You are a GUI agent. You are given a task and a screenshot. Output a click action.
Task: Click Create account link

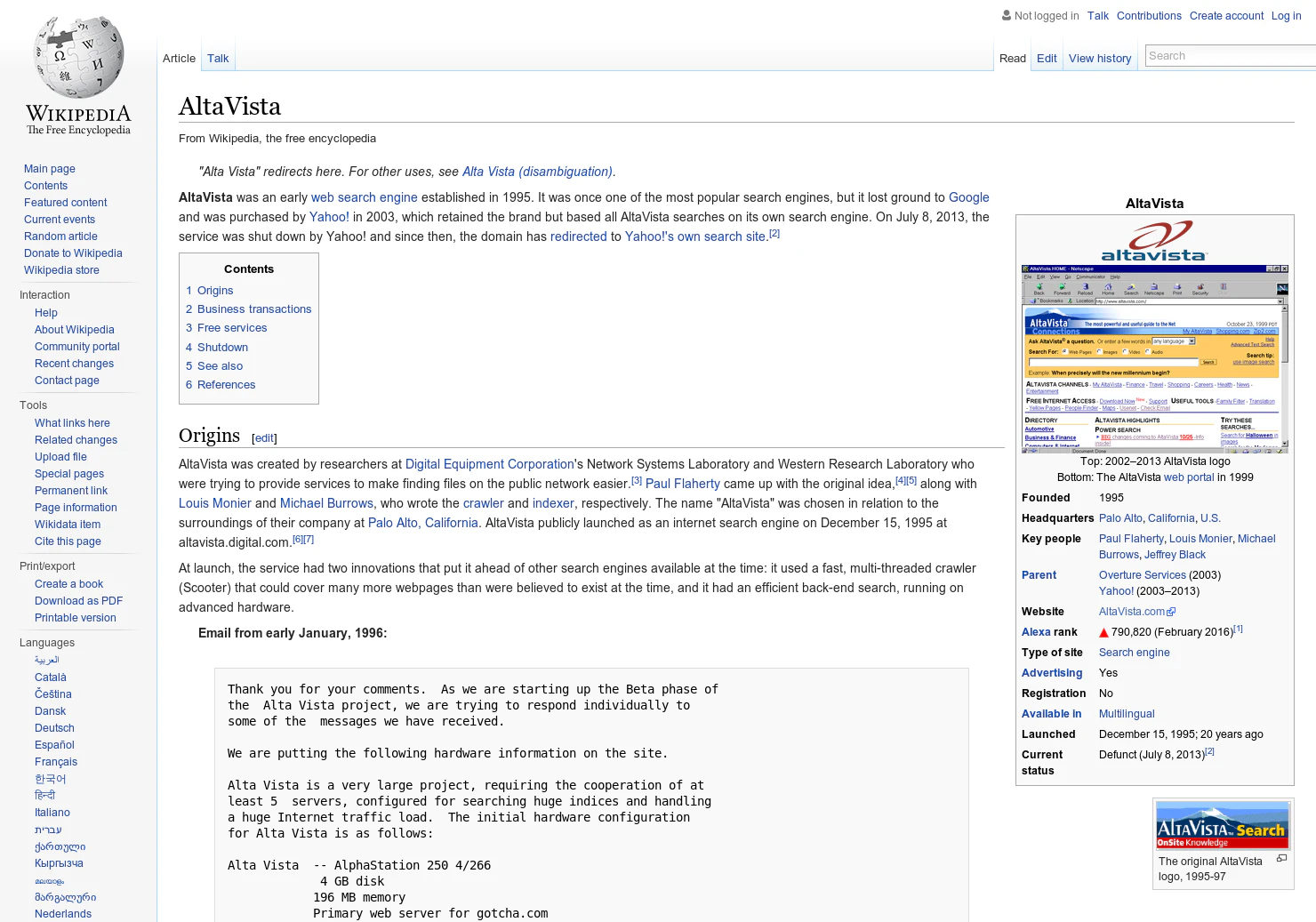click(x=1226, y=16)
